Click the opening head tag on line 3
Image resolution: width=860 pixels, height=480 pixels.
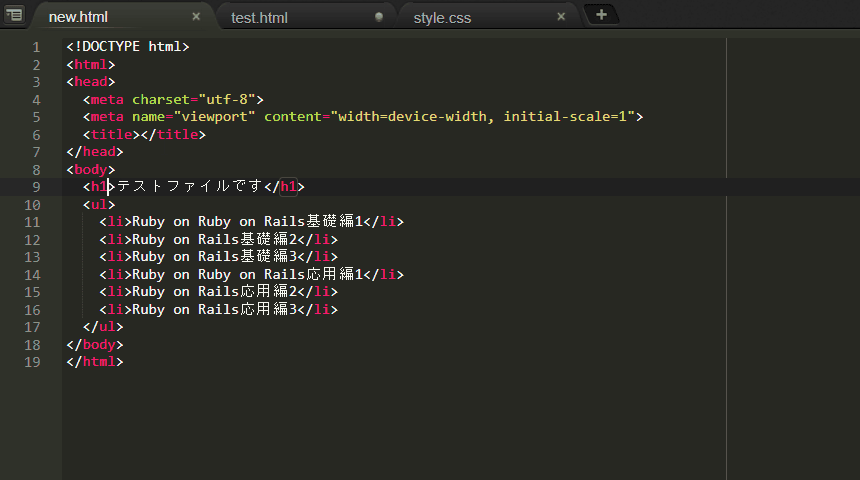point(90,82)
